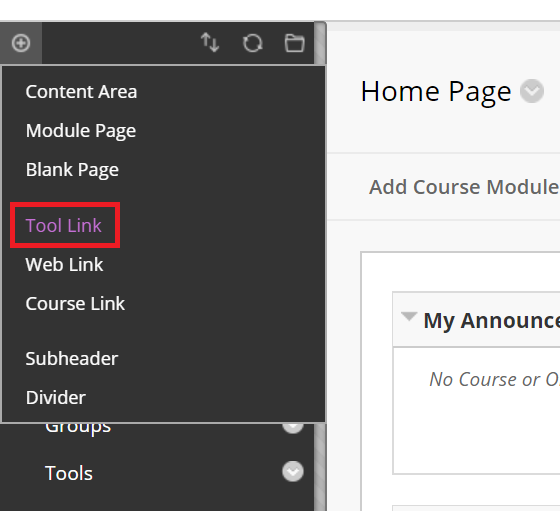Viewport: 560px width, 511px height.
Task: Open the Home Page options chevron
Action: point(532,91)
